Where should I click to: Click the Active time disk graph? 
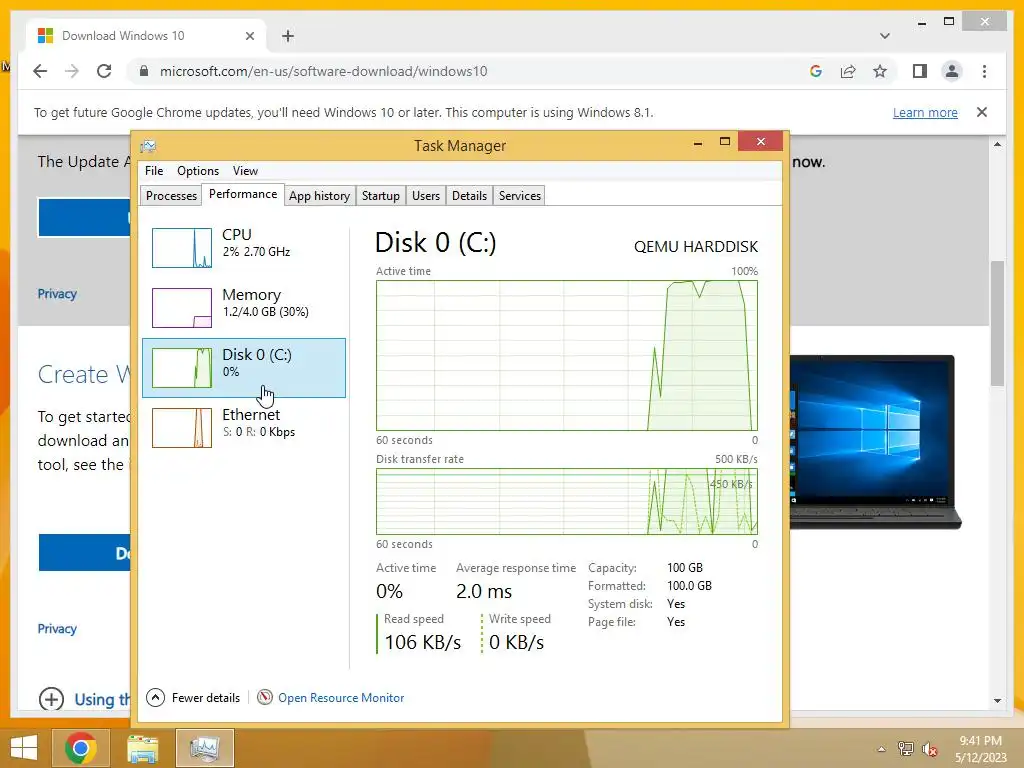tap(567, 355)
